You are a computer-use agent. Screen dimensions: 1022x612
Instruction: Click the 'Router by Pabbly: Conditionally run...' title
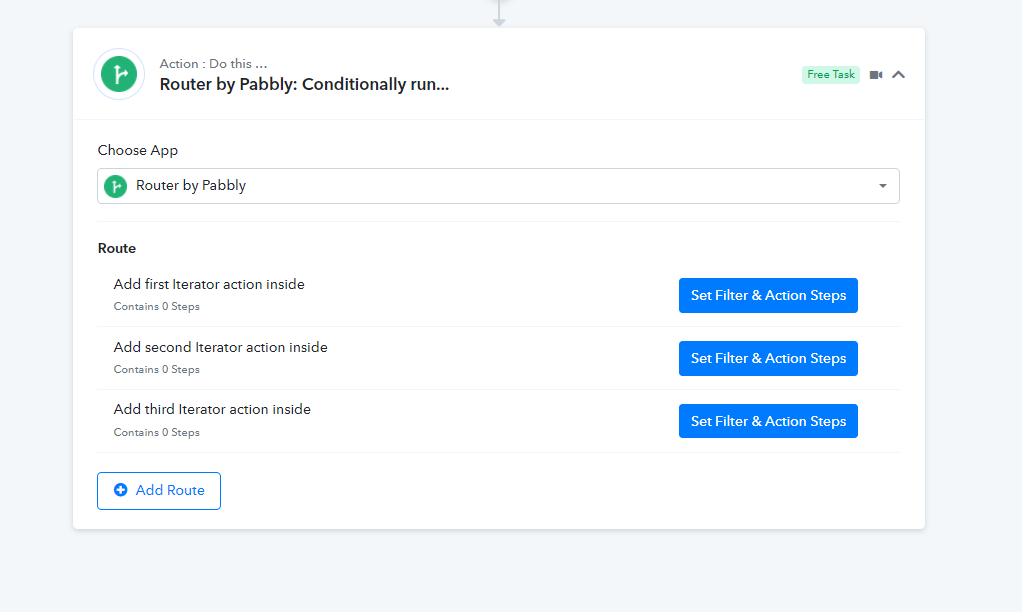click(304, 85)
